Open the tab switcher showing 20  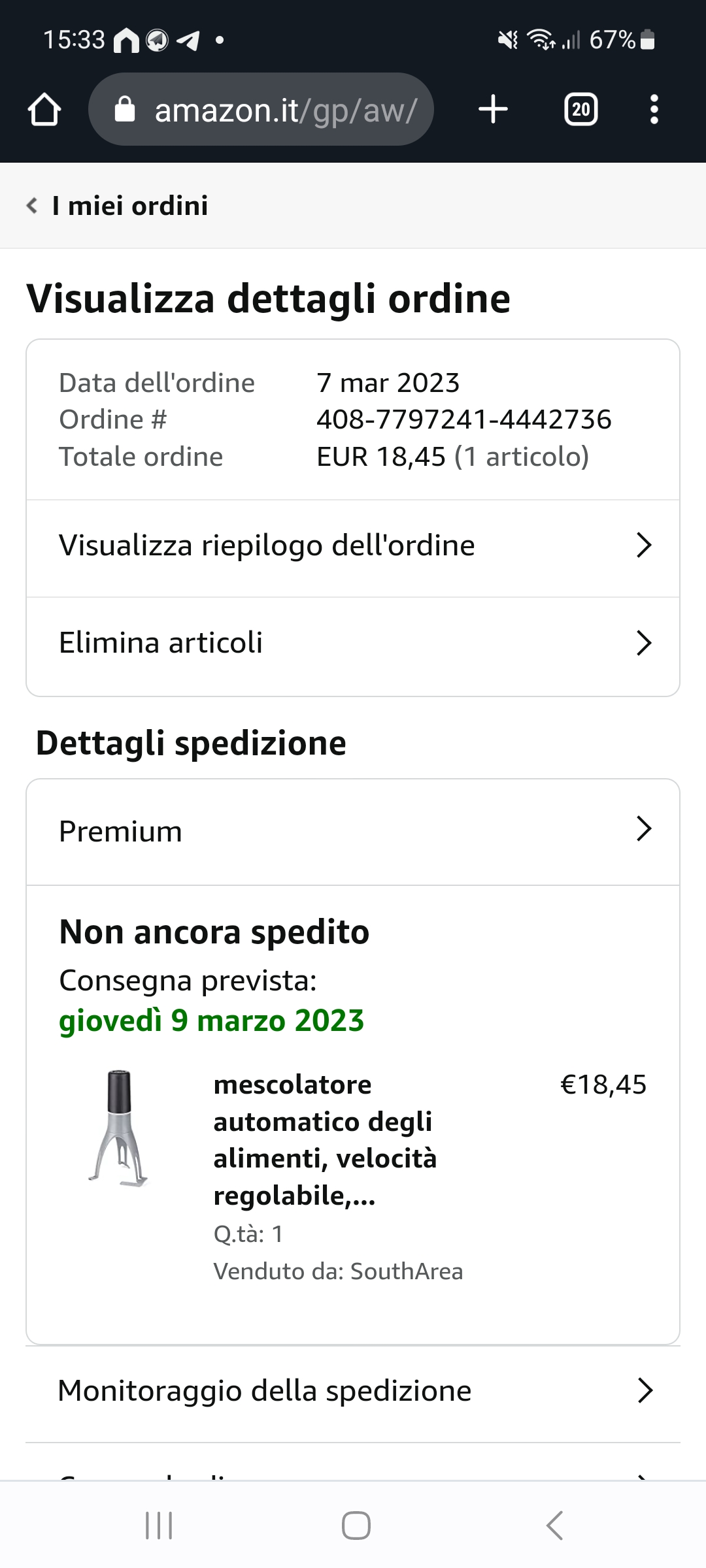pos(580,109)
